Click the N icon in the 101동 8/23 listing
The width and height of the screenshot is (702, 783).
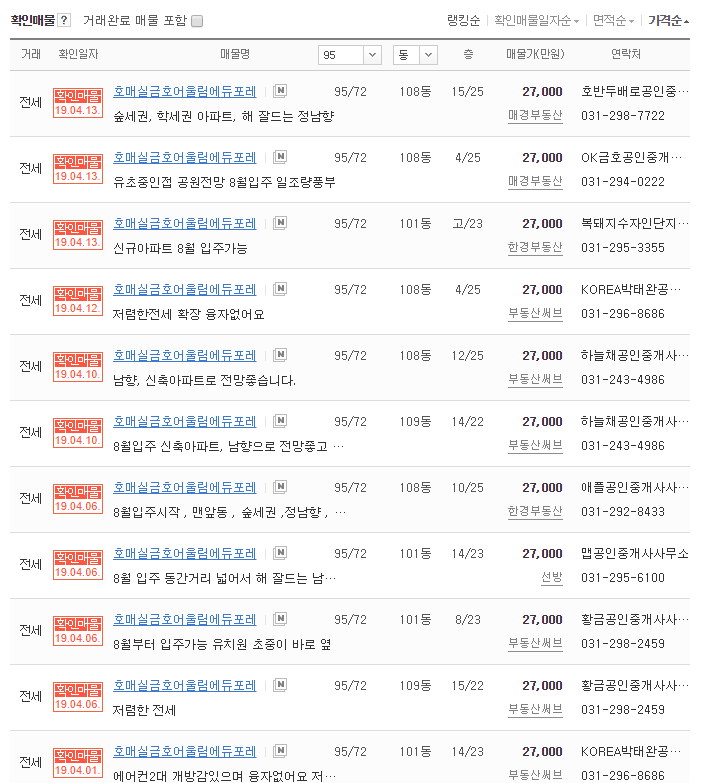[x=280, y=619]
